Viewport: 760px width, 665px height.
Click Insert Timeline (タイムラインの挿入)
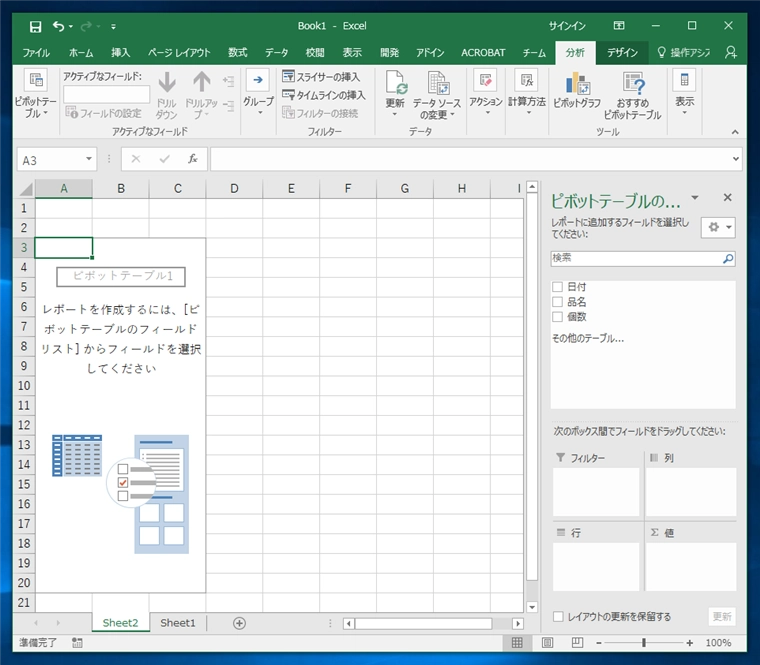click(323, 95)
